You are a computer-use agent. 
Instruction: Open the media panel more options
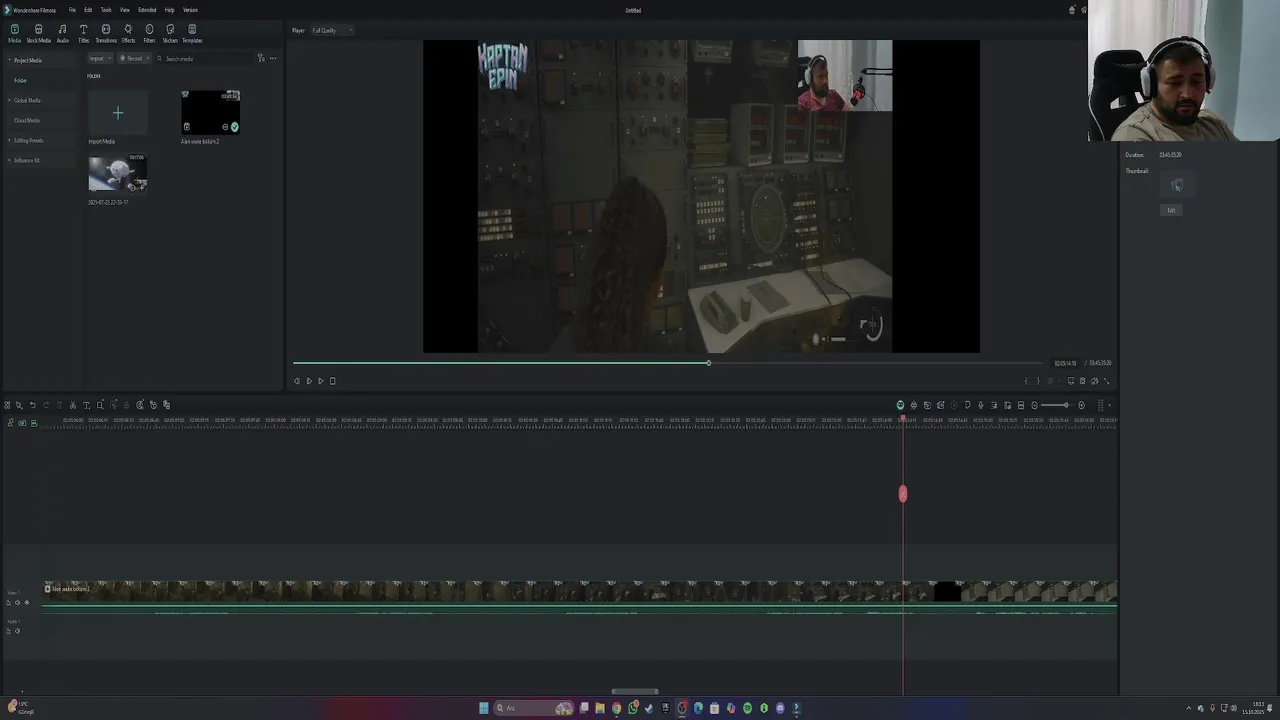(x=273, y=58)
